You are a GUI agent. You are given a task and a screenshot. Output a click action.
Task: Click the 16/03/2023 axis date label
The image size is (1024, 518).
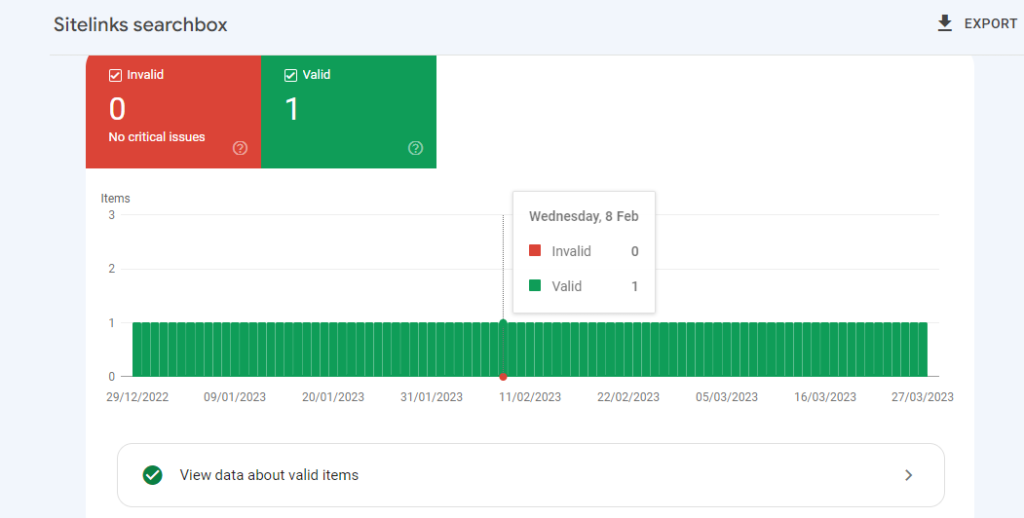click(825, 397)
